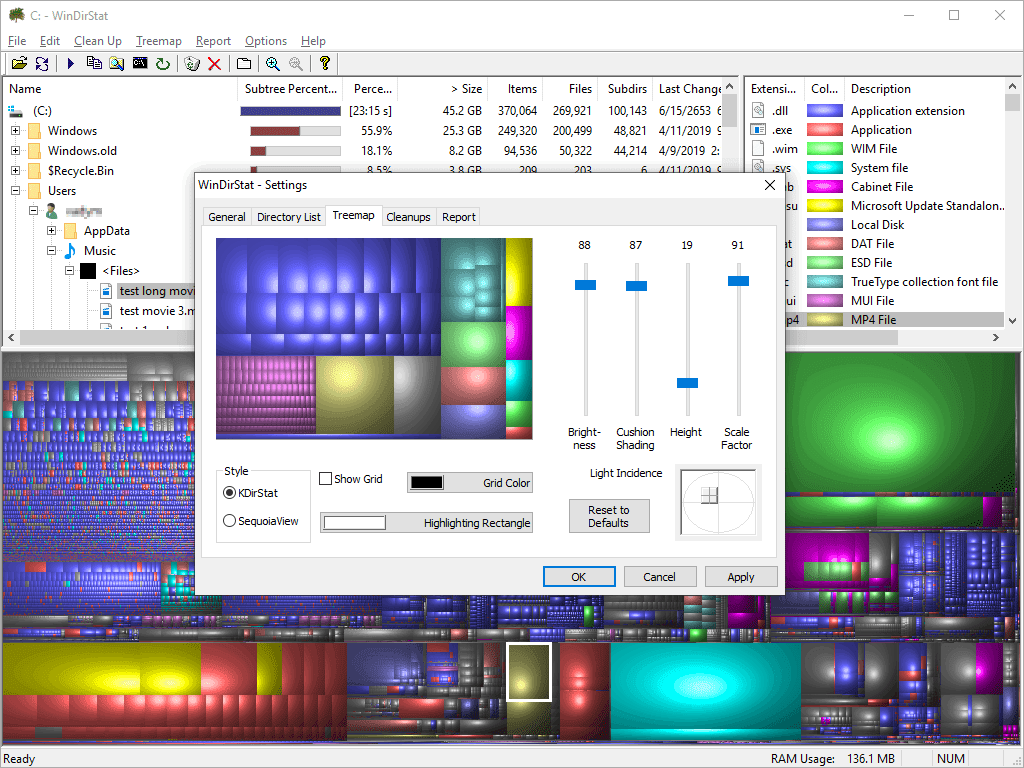Click the yellow question mark Help icon

[x=325, y=63]
